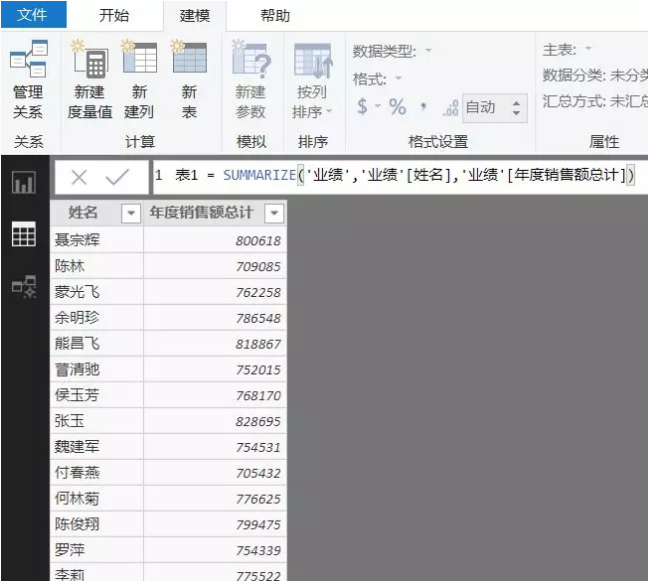The height and width of the screenshot is (581, 648).
Task: Select sales value 800618
Action: pyautogui.click(x=215, y=240)
